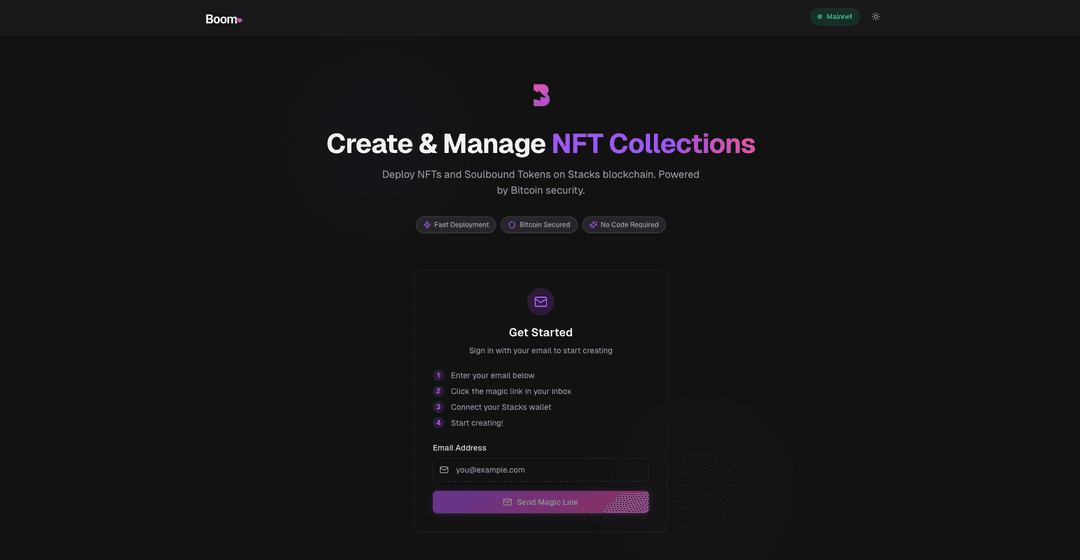Click 'Deploy NFTs and Soulbound Tokens' description

pos(541,182)
